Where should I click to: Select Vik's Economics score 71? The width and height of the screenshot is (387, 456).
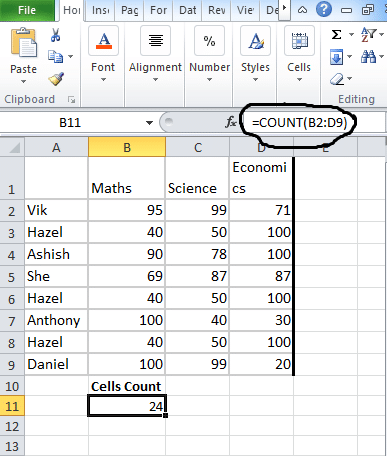coord(261,210)
